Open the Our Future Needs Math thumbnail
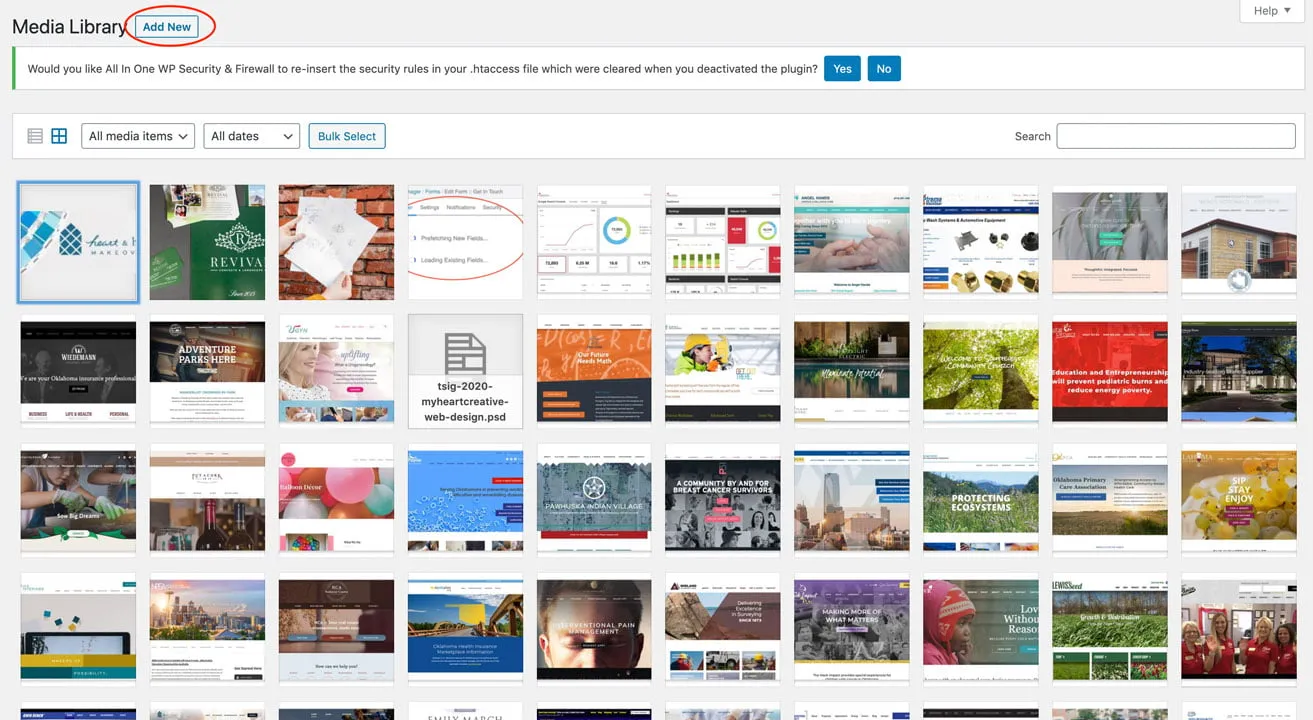 (594, 371)
